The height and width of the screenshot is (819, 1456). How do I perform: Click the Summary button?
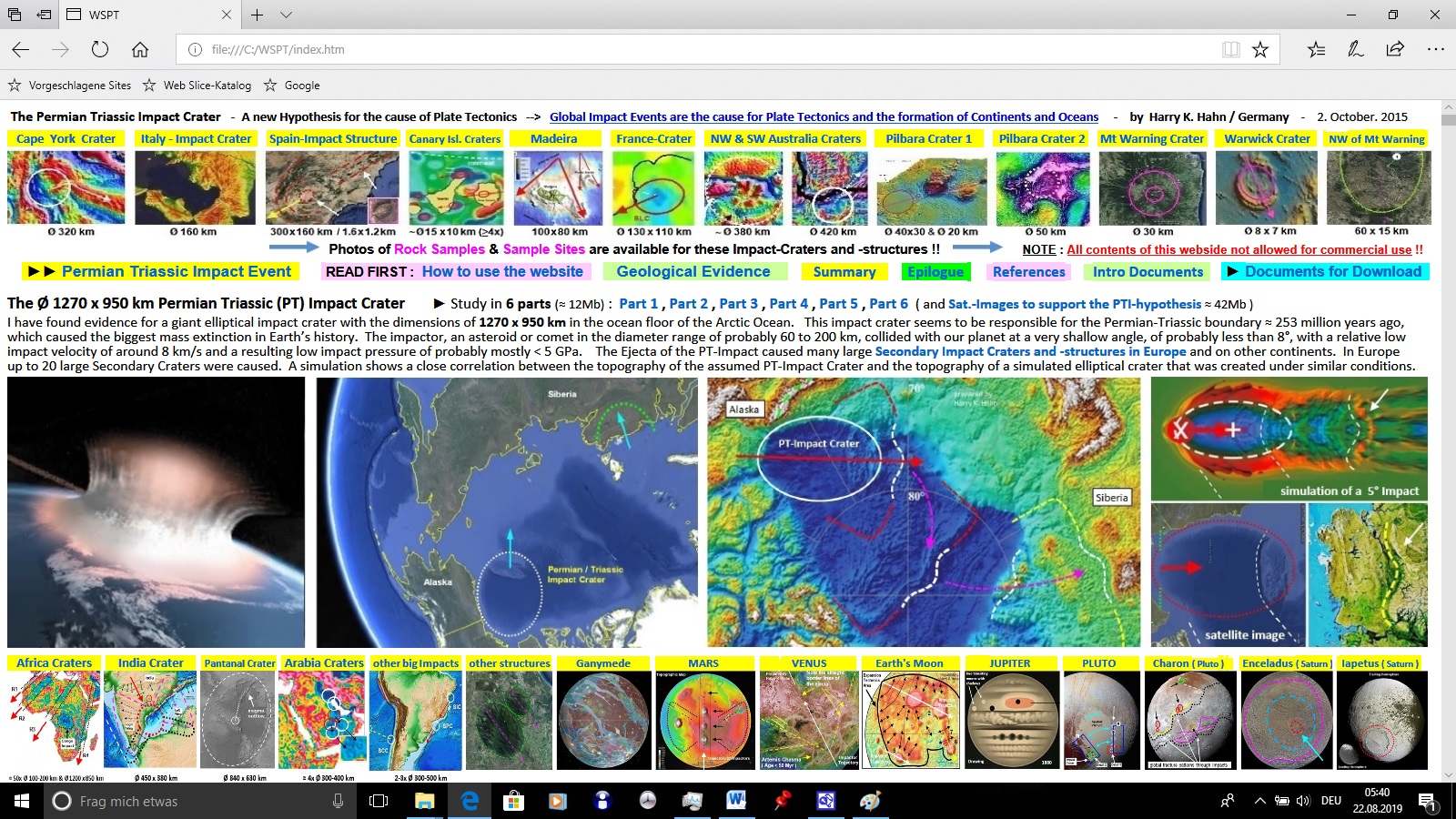click(x=844, y=271)
